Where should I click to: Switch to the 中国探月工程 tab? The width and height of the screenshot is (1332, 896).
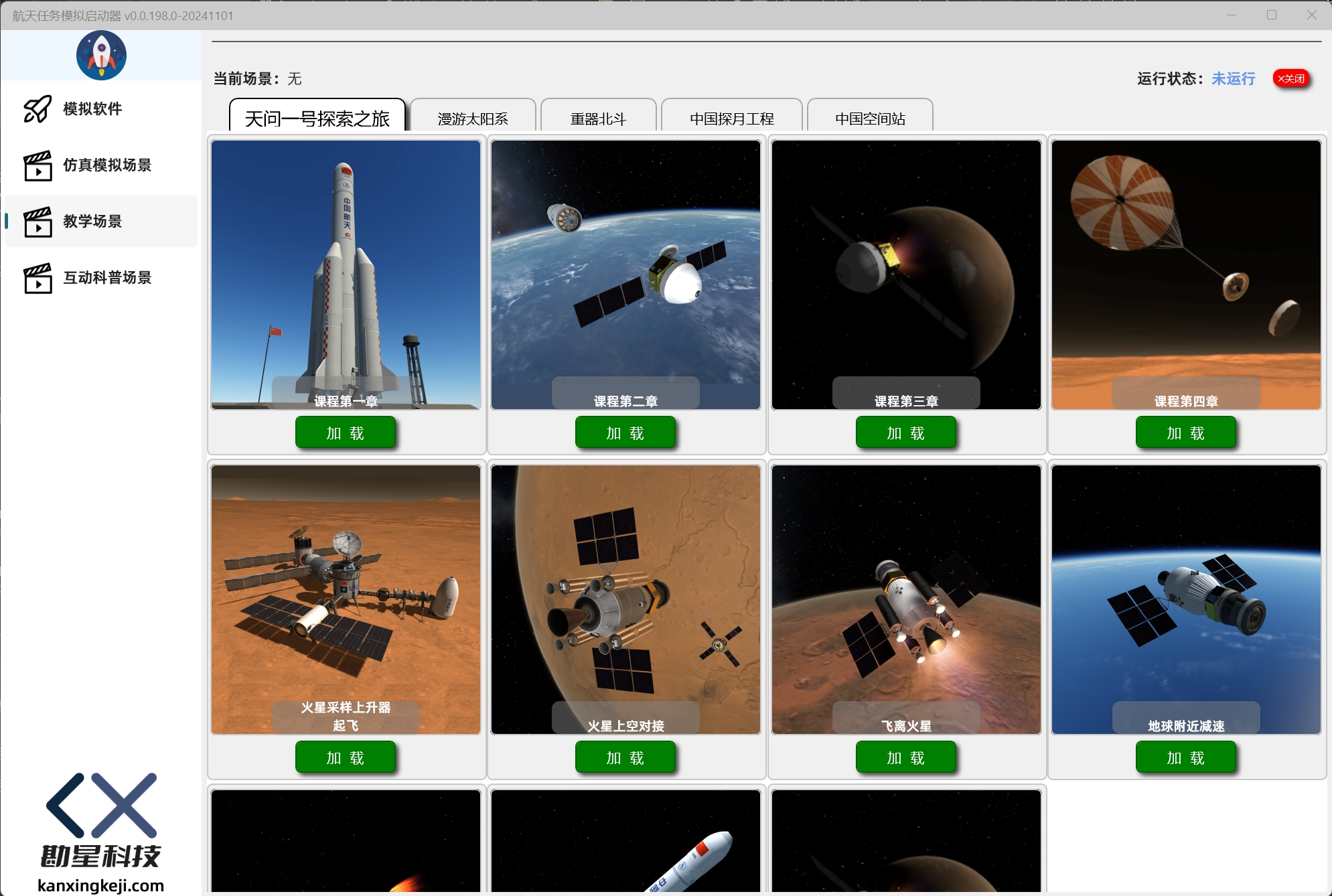732,115
